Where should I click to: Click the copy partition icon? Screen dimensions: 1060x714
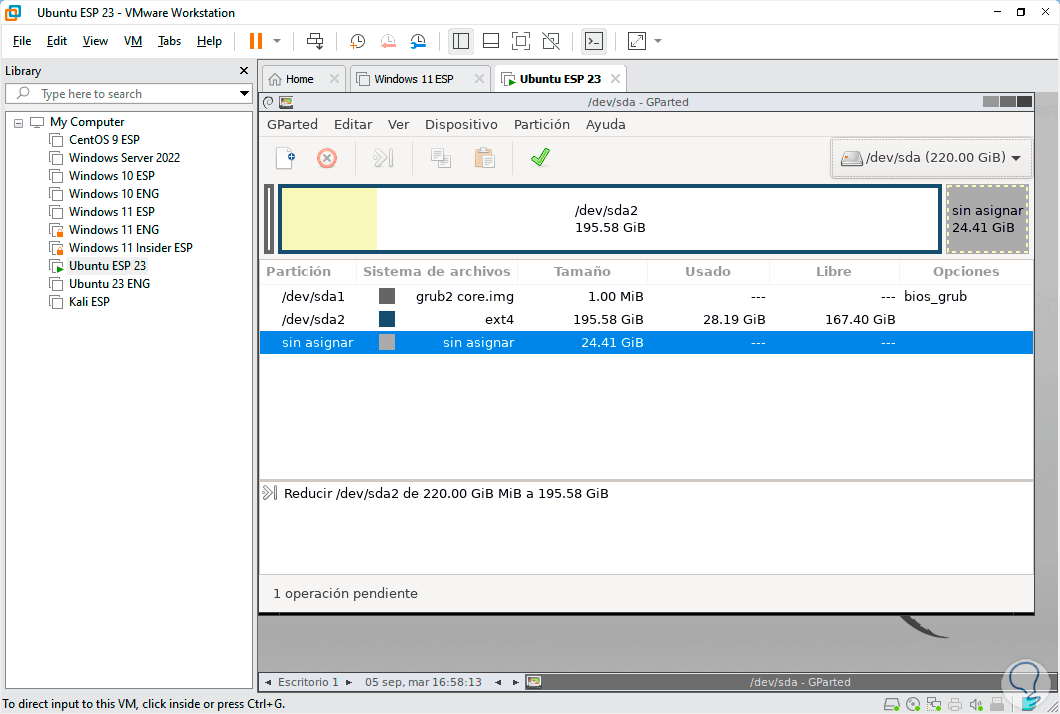441,158
